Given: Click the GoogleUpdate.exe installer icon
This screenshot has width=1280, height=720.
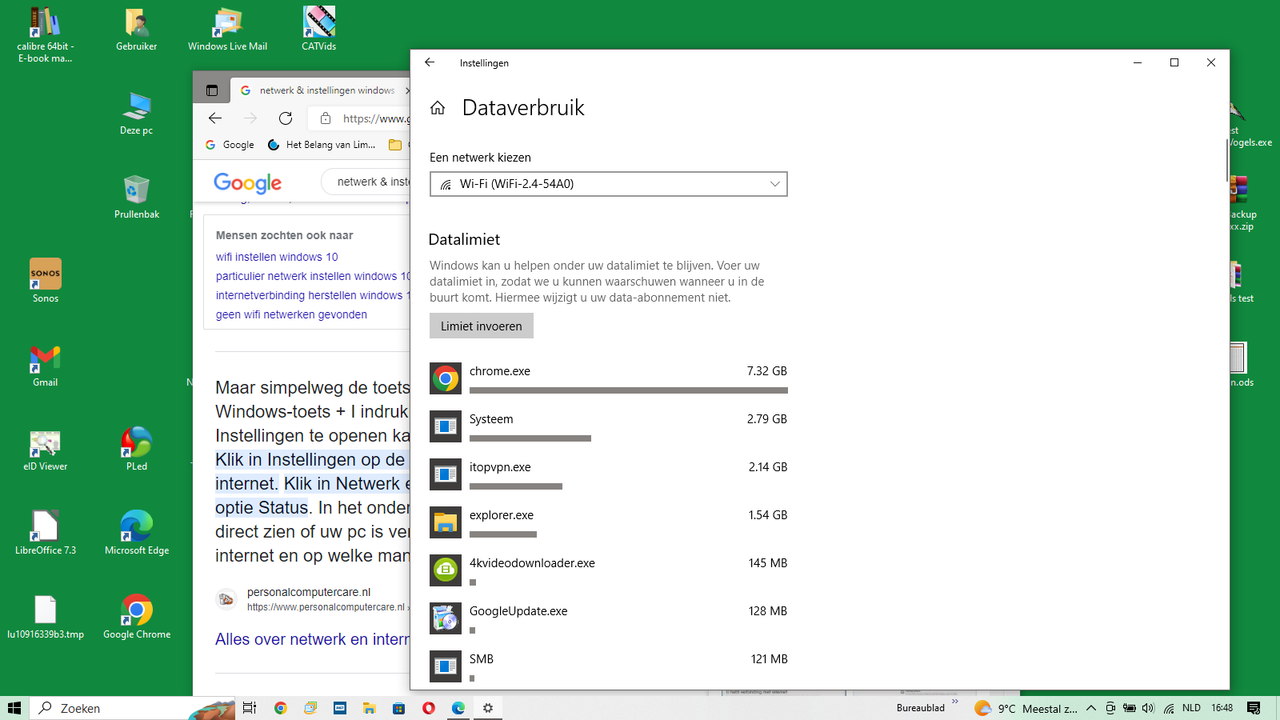Looking at the screenshot, I should (445, 618).
